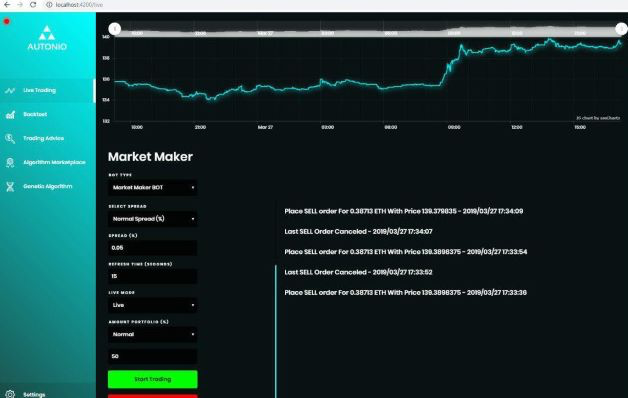Viewport: 628px width, 398px height.
Task: Click log entry Canceled at 17:34:07
Action: [358, 231]
